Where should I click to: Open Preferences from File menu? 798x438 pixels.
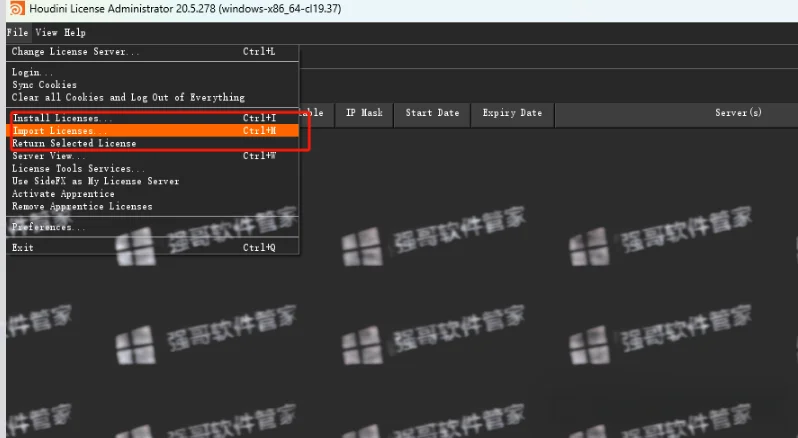152,227
